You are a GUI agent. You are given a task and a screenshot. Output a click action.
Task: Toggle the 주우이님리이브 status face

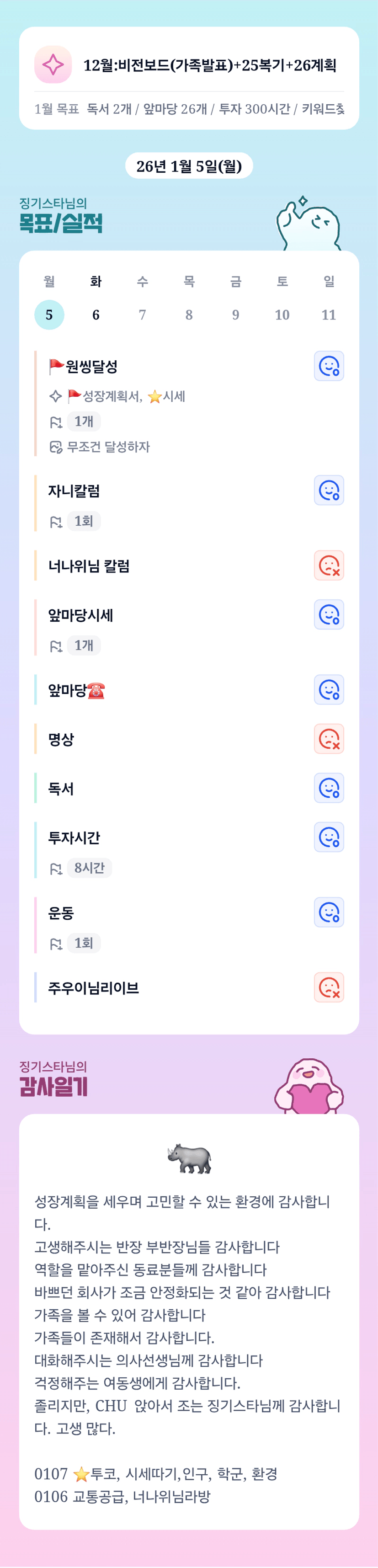(x=329, y=987)
